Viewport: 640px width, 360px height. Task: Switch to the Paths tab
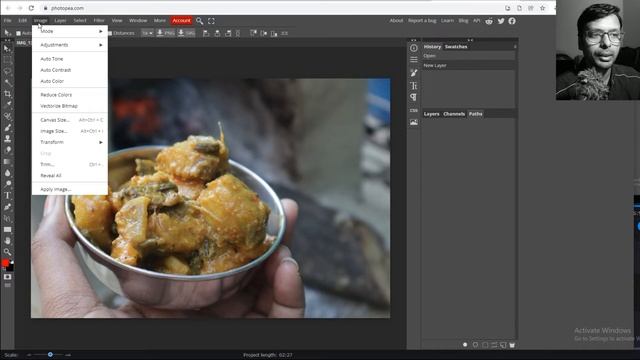(x=476, y=114)
